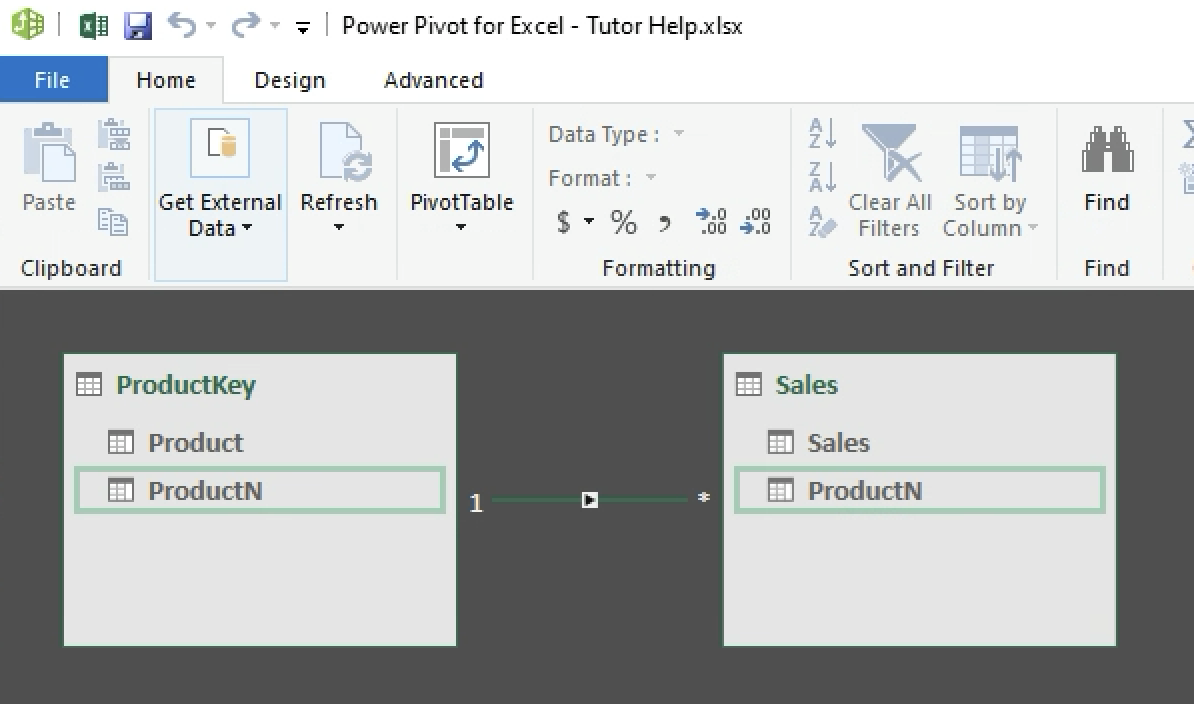Click the Power Pivot app icon
The width and height of the screenshot is (1194, 704).
tap(27, 24)
